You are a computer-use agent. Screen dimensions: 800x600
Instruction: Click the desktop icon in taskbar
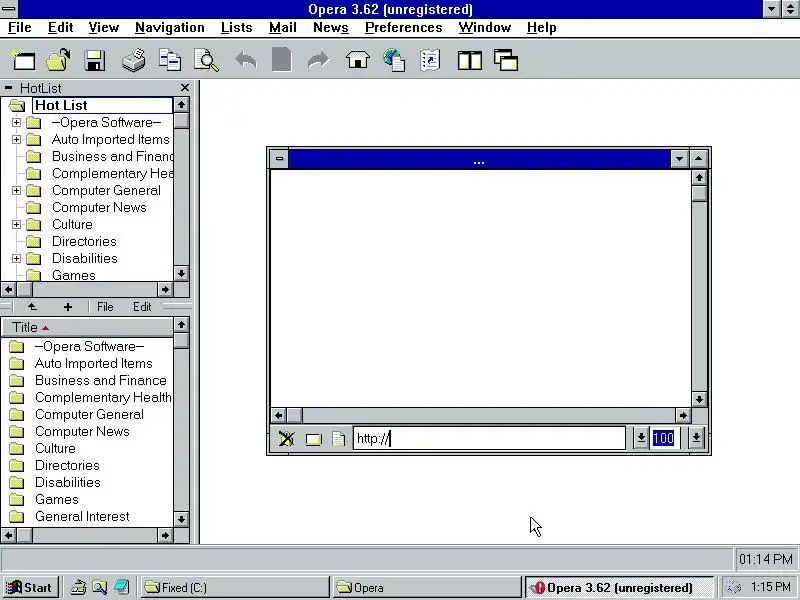coord(122,587)
